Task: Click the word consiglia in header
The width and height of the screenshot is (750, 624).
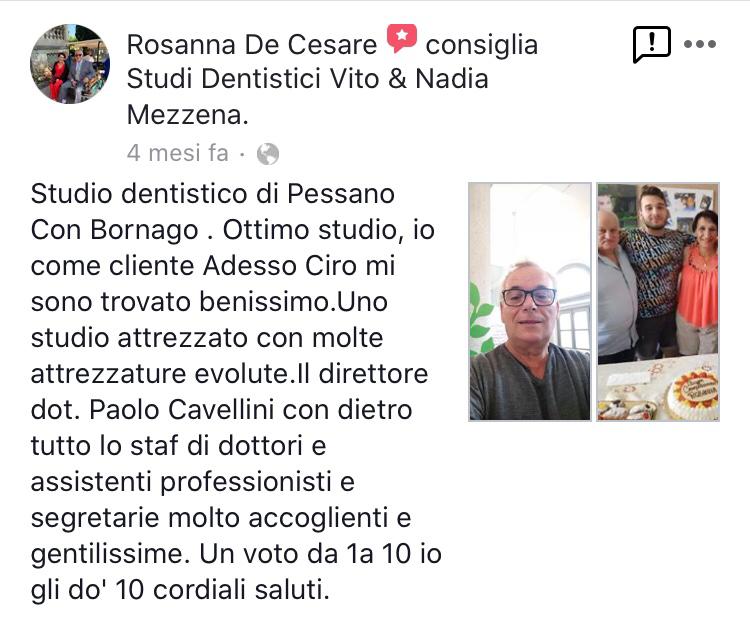Action: coord(482,46)
